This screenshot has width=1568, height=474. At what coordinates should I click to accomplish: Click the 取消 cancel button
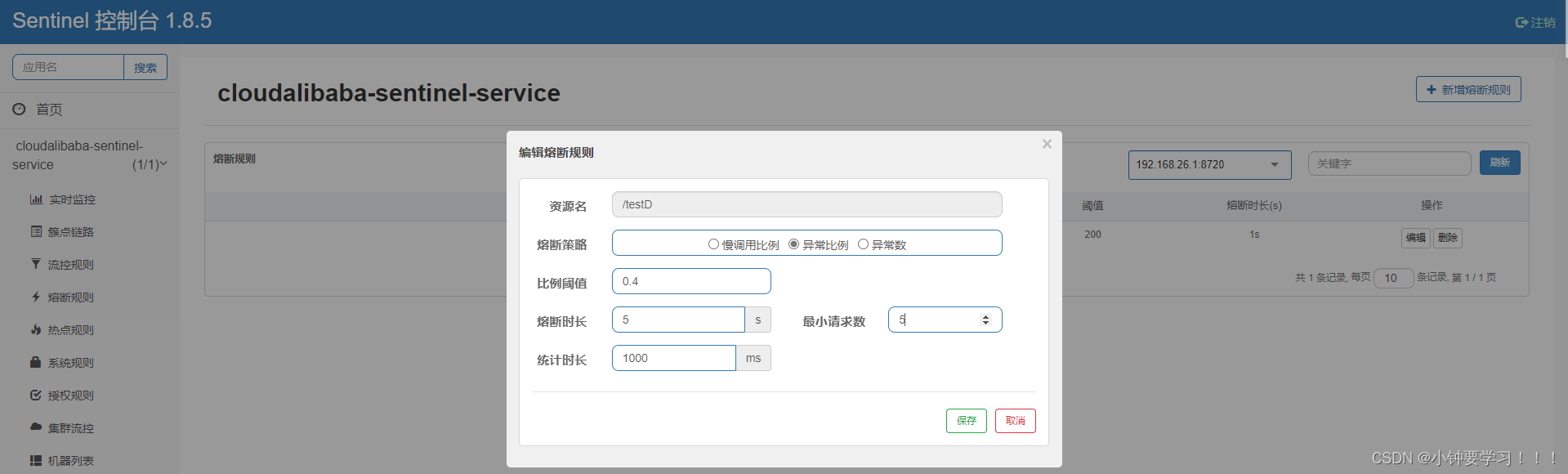pyautogui.click(x=1016, y=421)
